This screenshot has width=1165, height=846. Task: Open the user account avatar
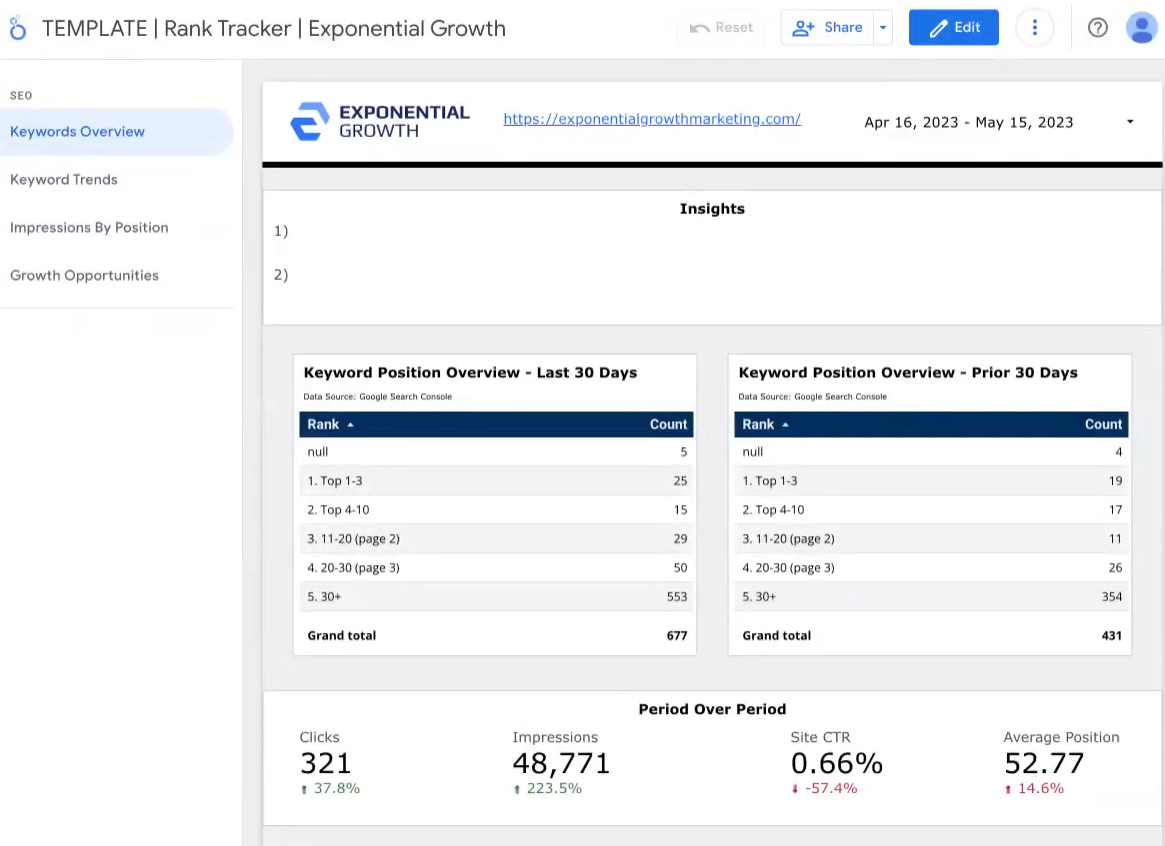point(1141,27)
